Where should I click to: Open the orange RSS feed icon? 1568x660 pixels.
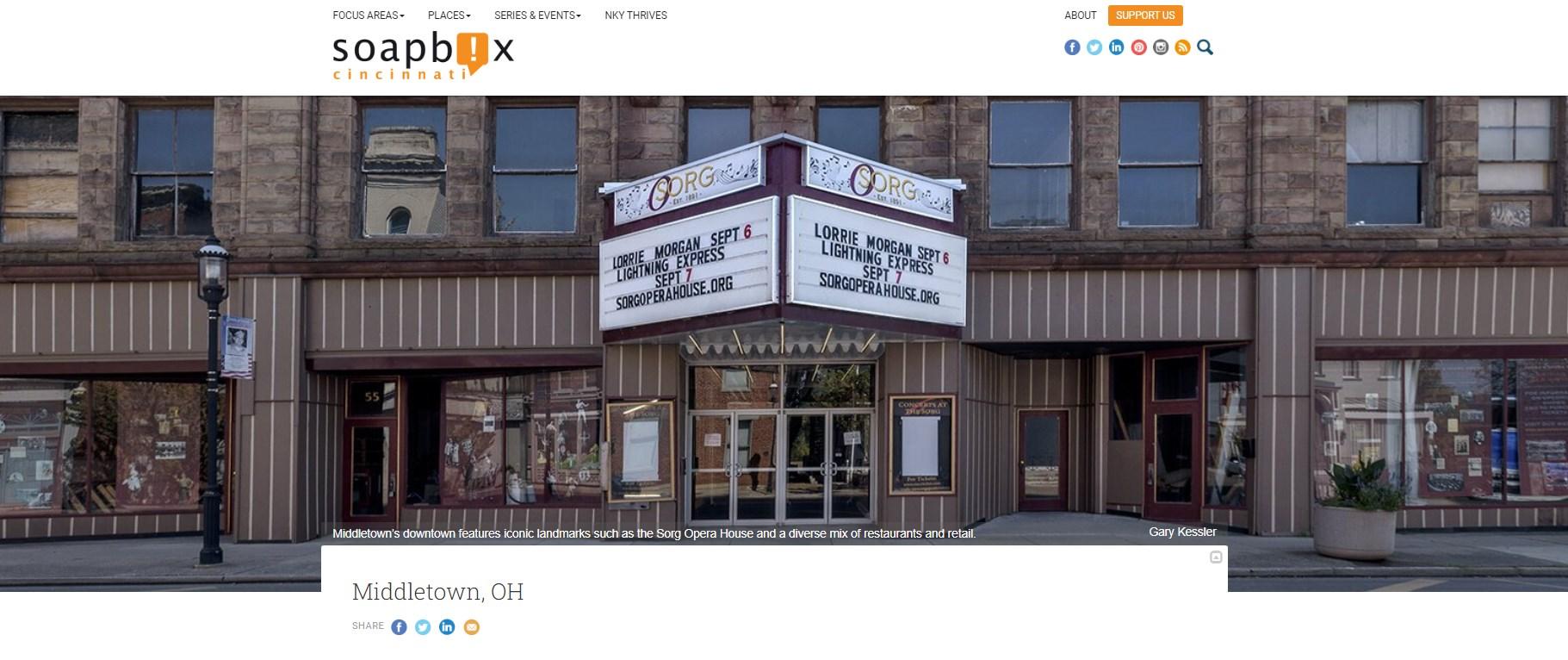[x=1182, y=47]
